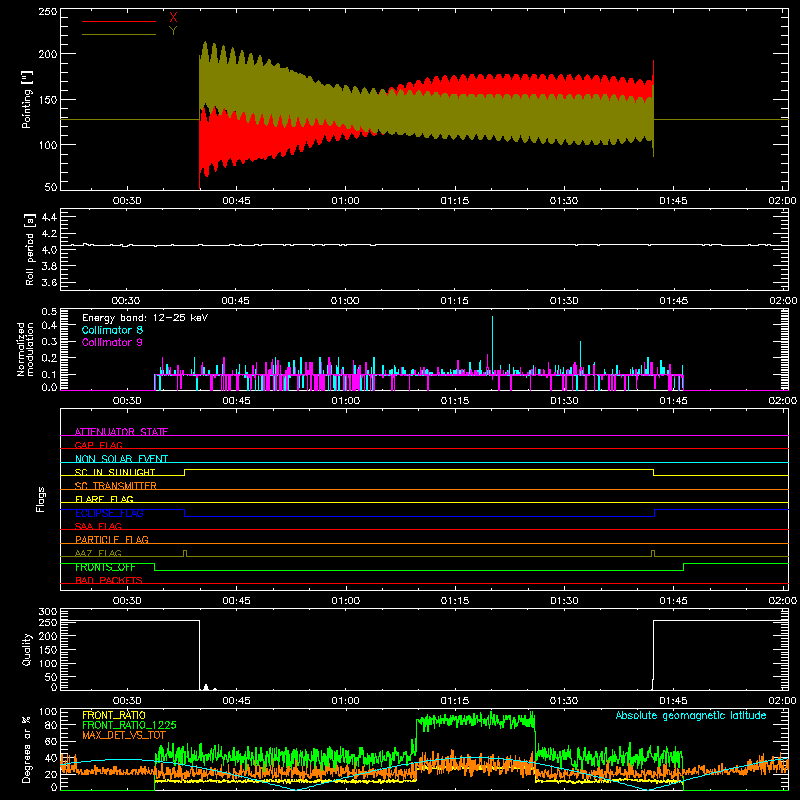Click the 'Degrees or %' axis title
800x800 pixels.
coord(27,749)
